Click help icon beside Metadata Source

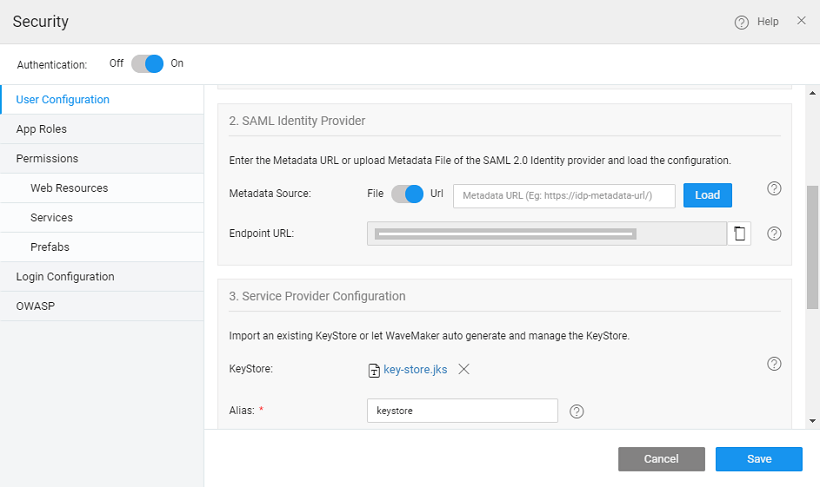click(x=773, y=188)
